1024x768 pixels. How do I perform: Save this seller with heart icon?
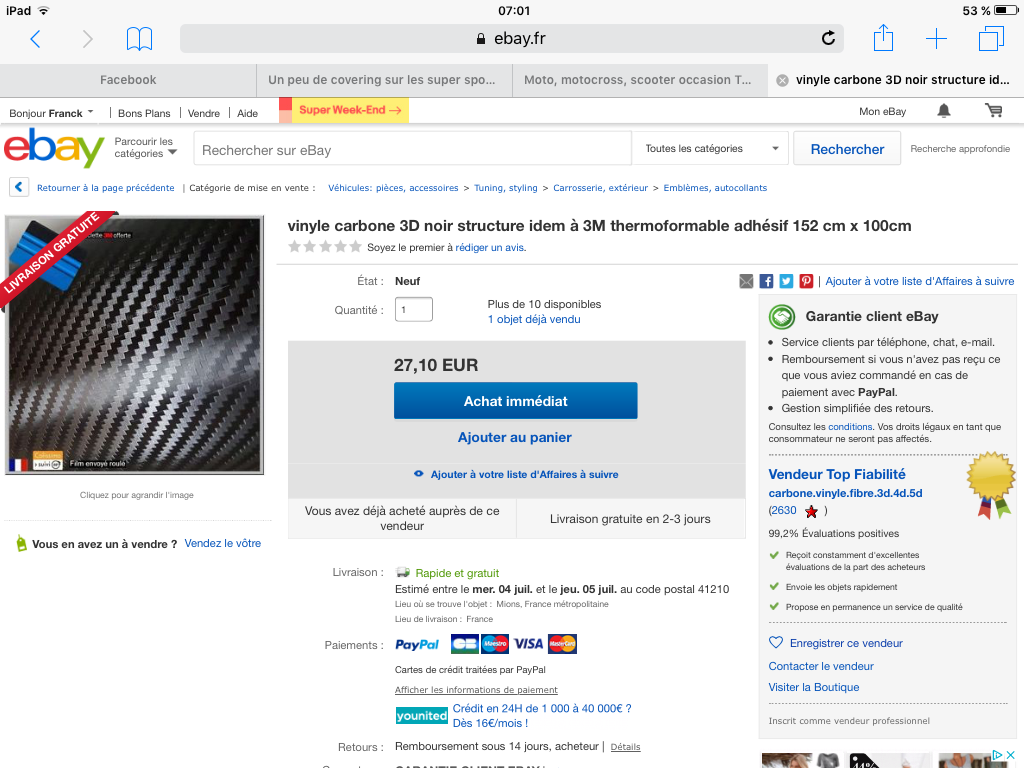point(776,643)
